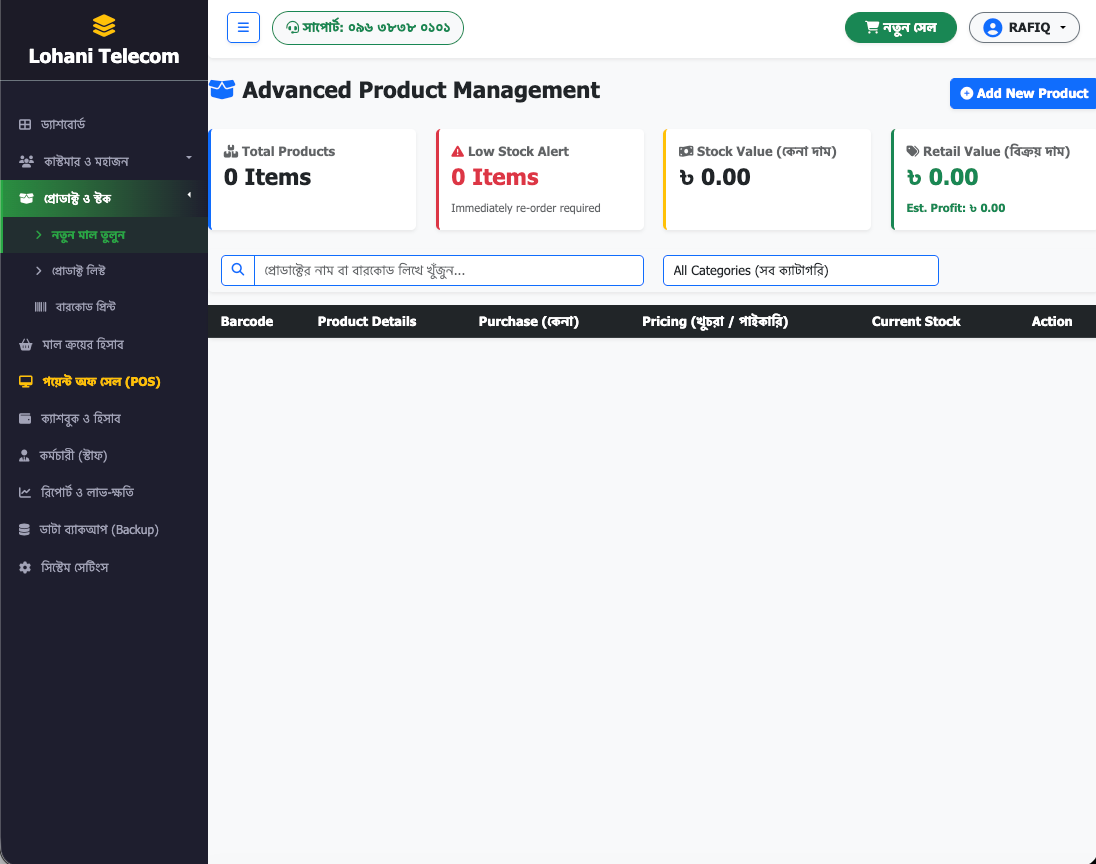1096x864 pixels.
Task: Click the Add New Product button
Action: click(x=1023, y=93)
